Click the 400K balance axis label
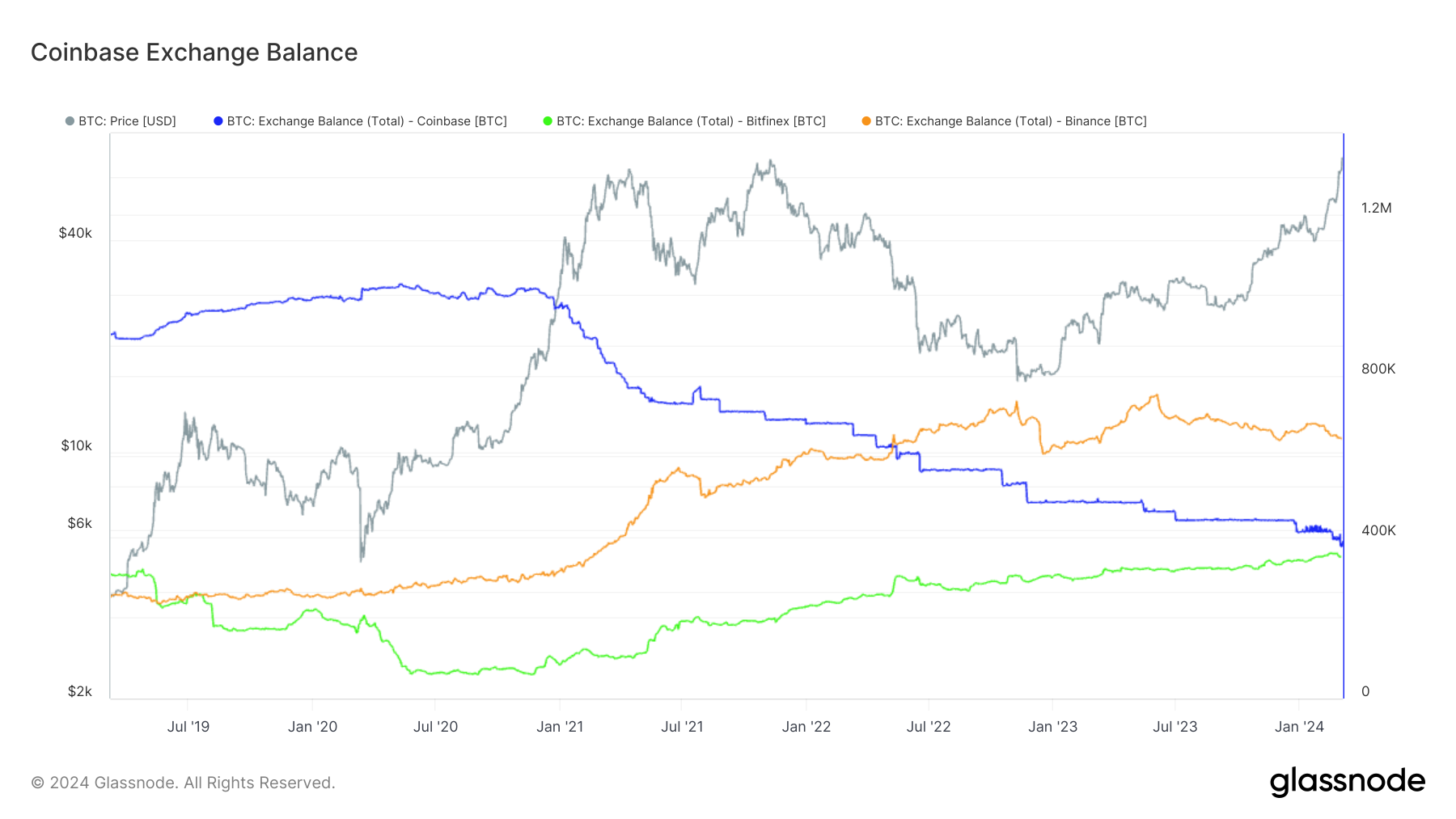The width and height of the screenshot is (1456, 819). point(1378,531)
